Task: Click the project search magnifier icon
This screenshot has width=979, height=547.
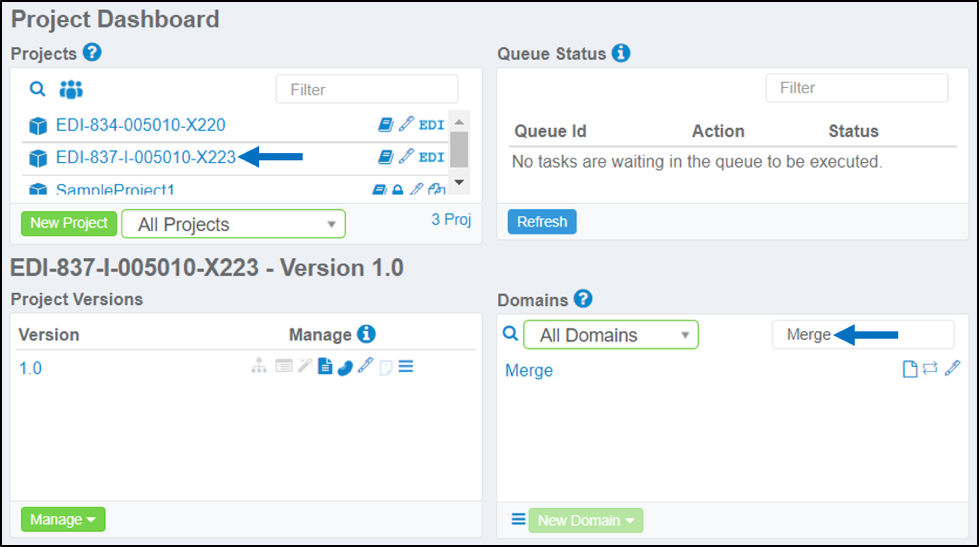Action: [37, 89]
